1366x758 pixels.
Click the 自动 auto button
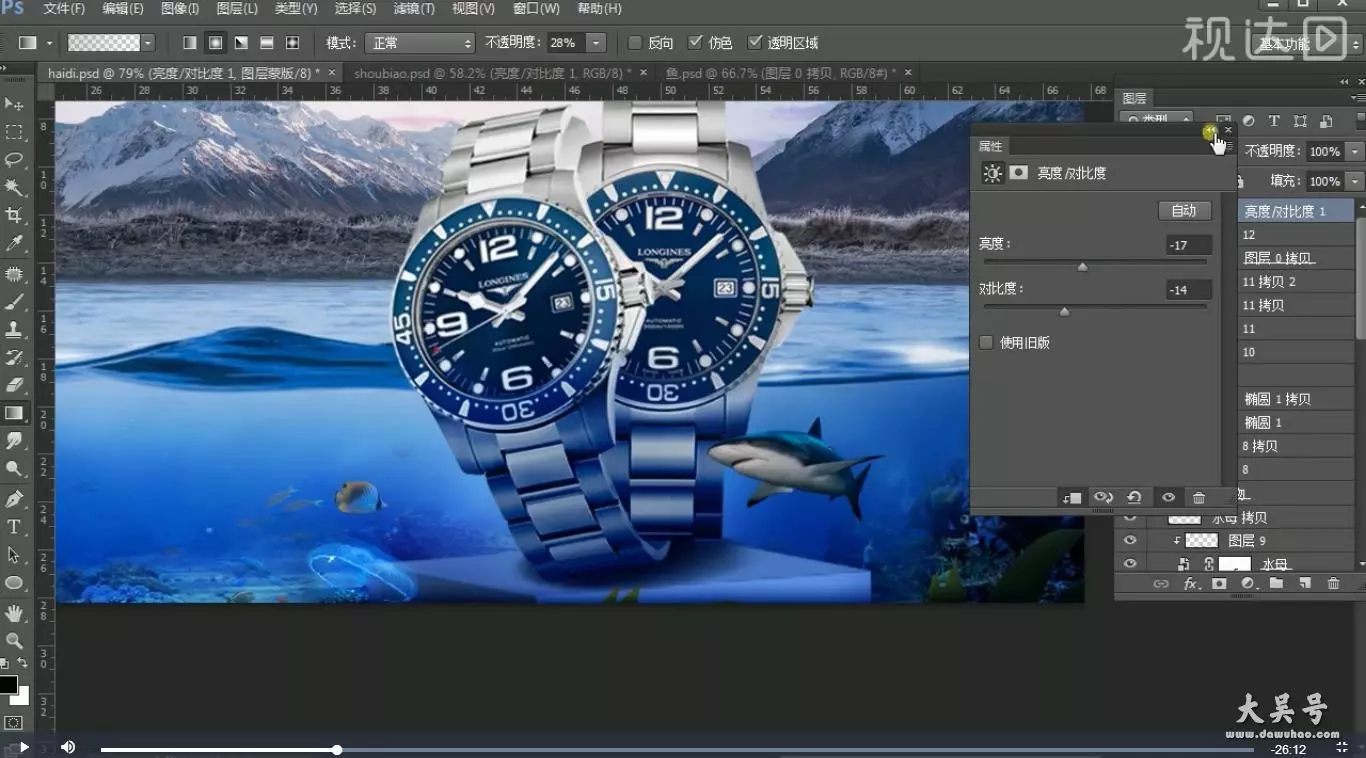click(x=1184, y=211)
